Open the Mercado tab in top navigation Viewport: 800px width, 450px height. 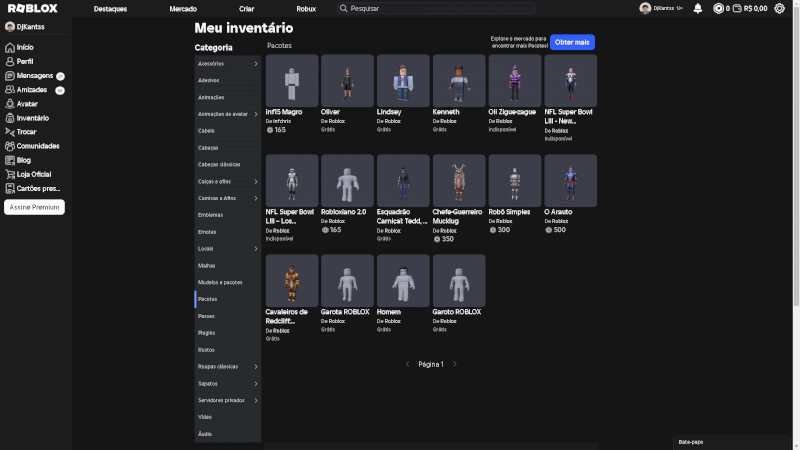[183, 8]
